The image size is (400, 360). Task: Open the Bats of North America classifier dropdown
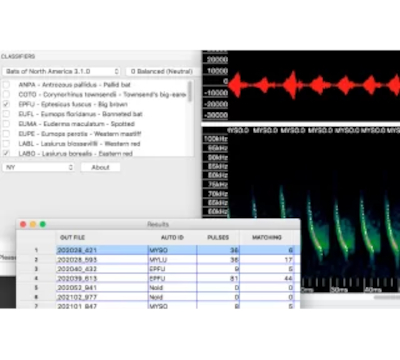[62, 71]
